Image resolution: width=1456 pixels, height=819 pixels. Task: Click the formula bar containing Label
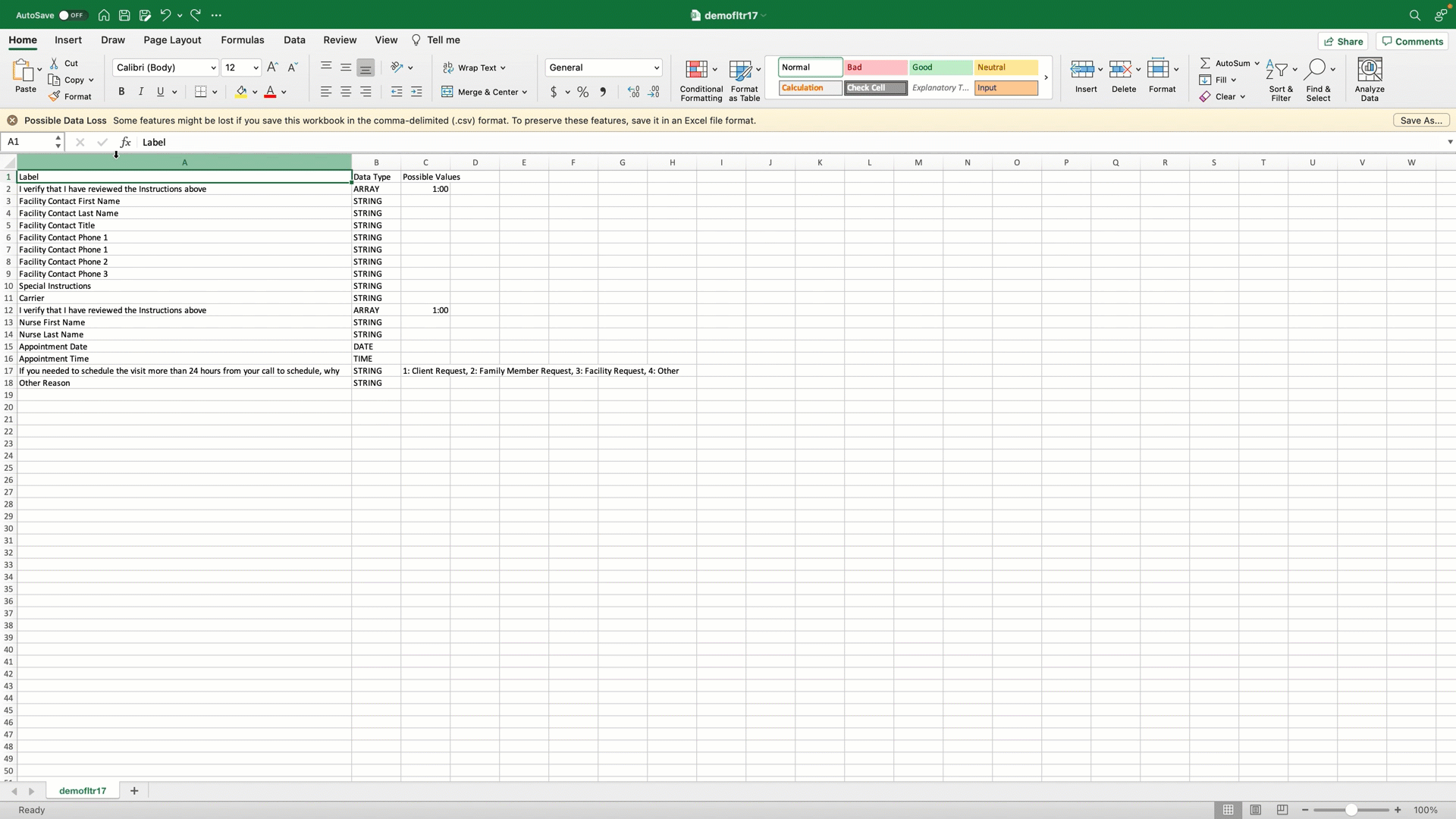point(789,142)
